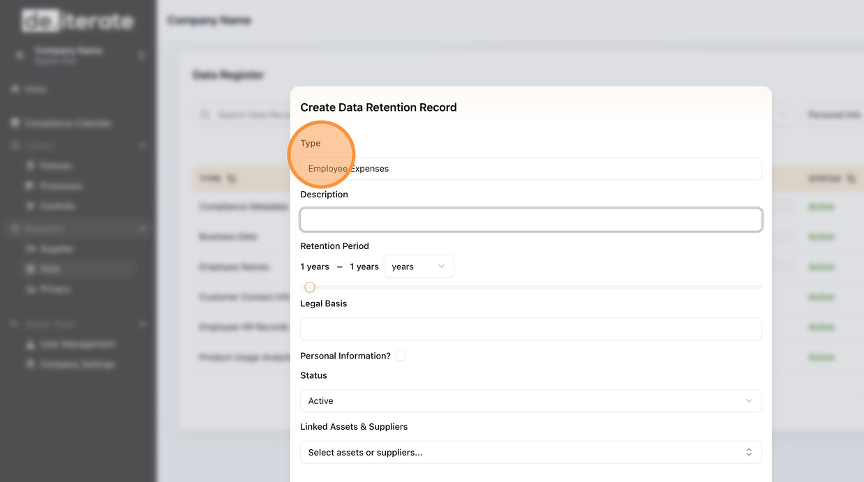Open the Supplier register in the sidebar
Viewport: 864px width, 482px height.
31,248
